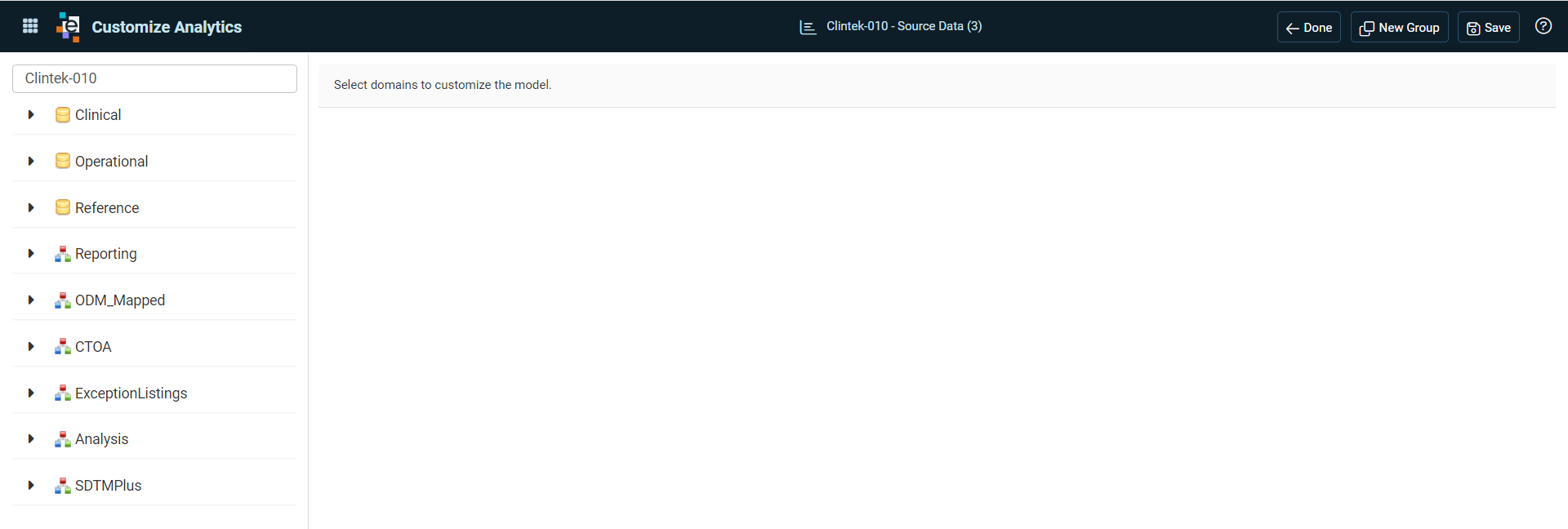Click the Customize Analytics title text
1568x529 pixels.
tap(167, 27)
